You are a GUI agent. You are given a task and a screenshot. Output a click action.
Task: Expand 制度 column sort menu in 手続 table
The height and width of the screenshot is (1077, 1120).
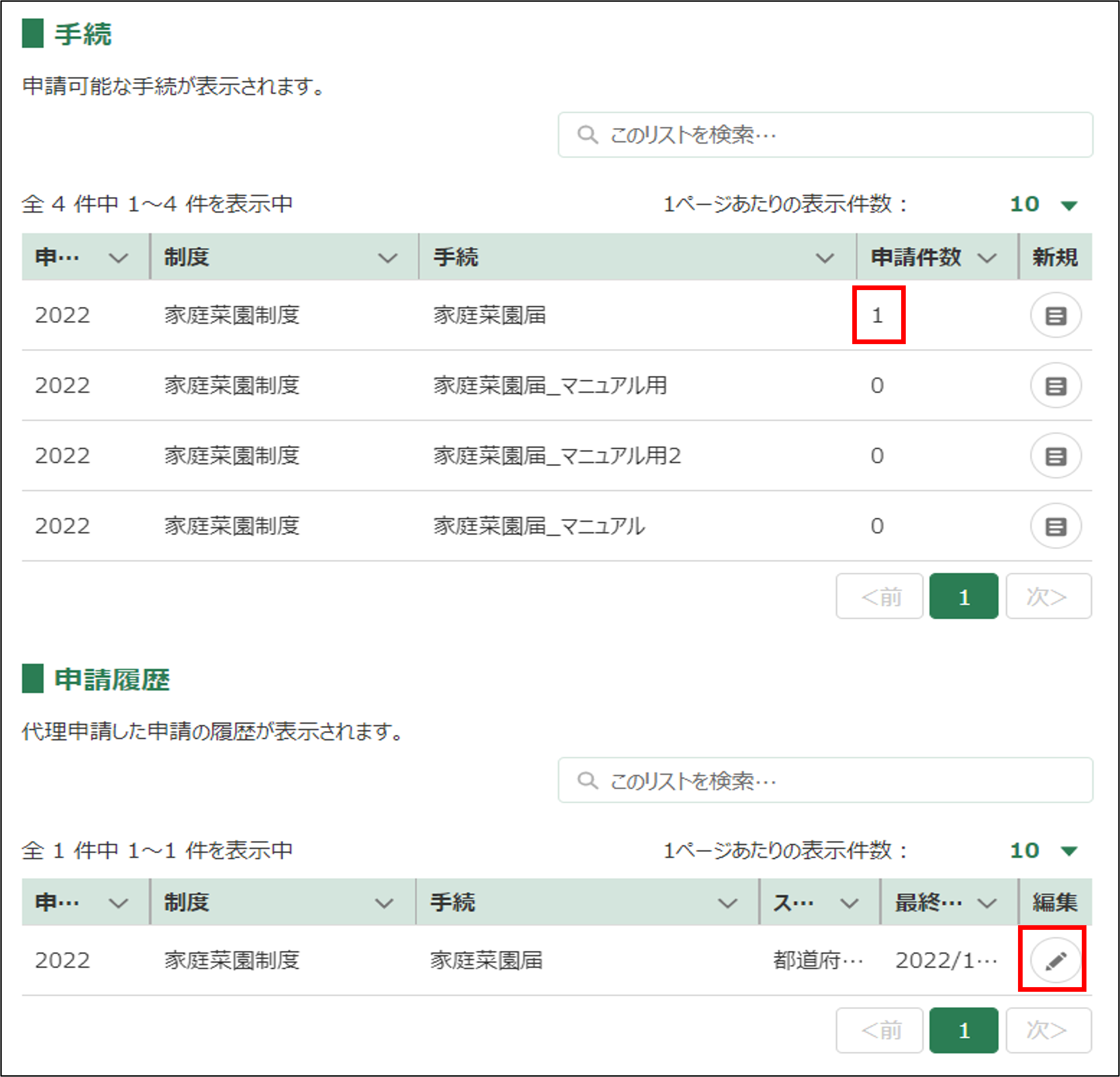387,258
